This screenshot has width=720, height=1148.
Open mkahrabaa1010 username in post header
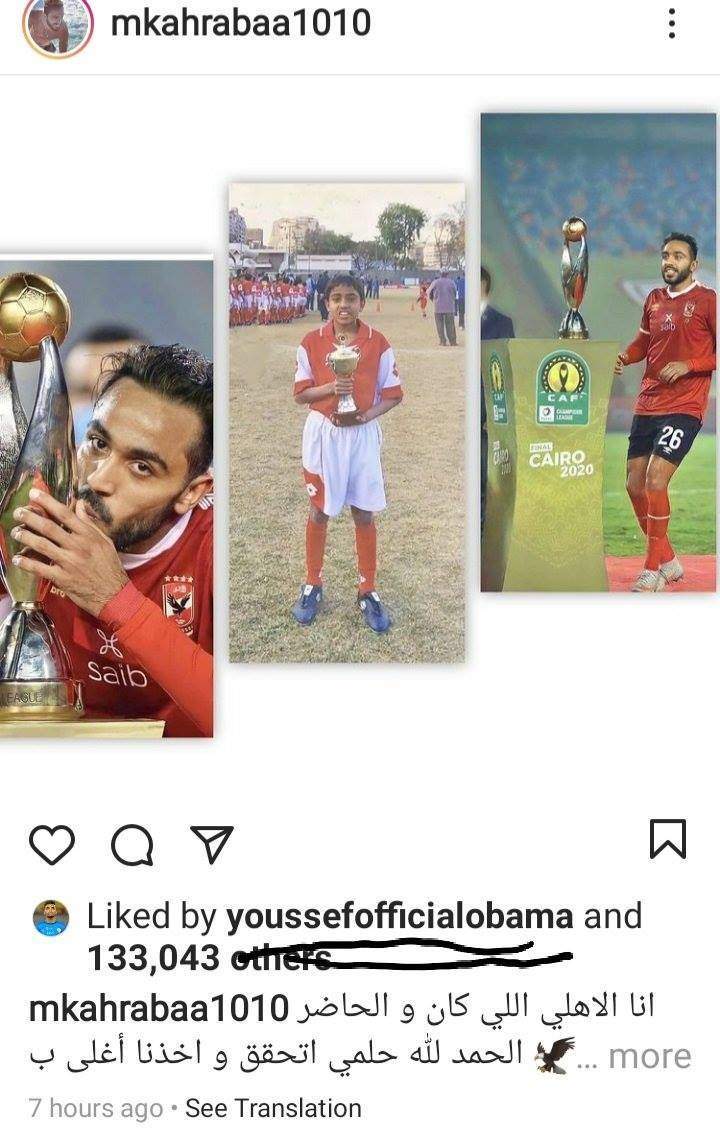[x=241, y=23]
